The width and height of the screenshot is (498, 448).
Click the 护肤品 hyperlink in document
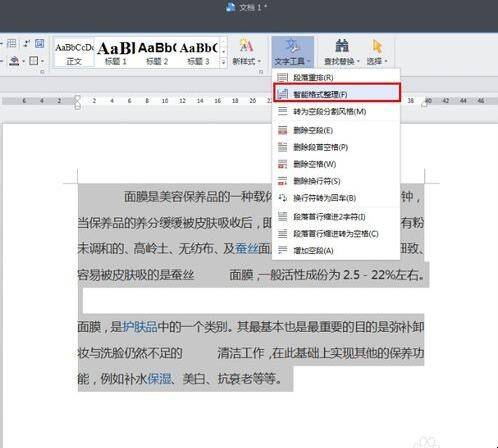tap(140, 327)
